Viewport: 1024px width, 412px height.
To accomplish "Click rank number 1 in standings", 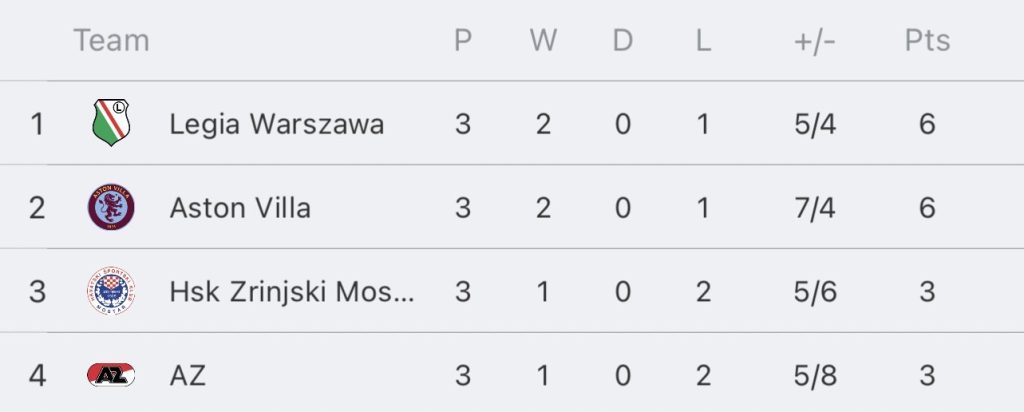I will pos(37,124).
